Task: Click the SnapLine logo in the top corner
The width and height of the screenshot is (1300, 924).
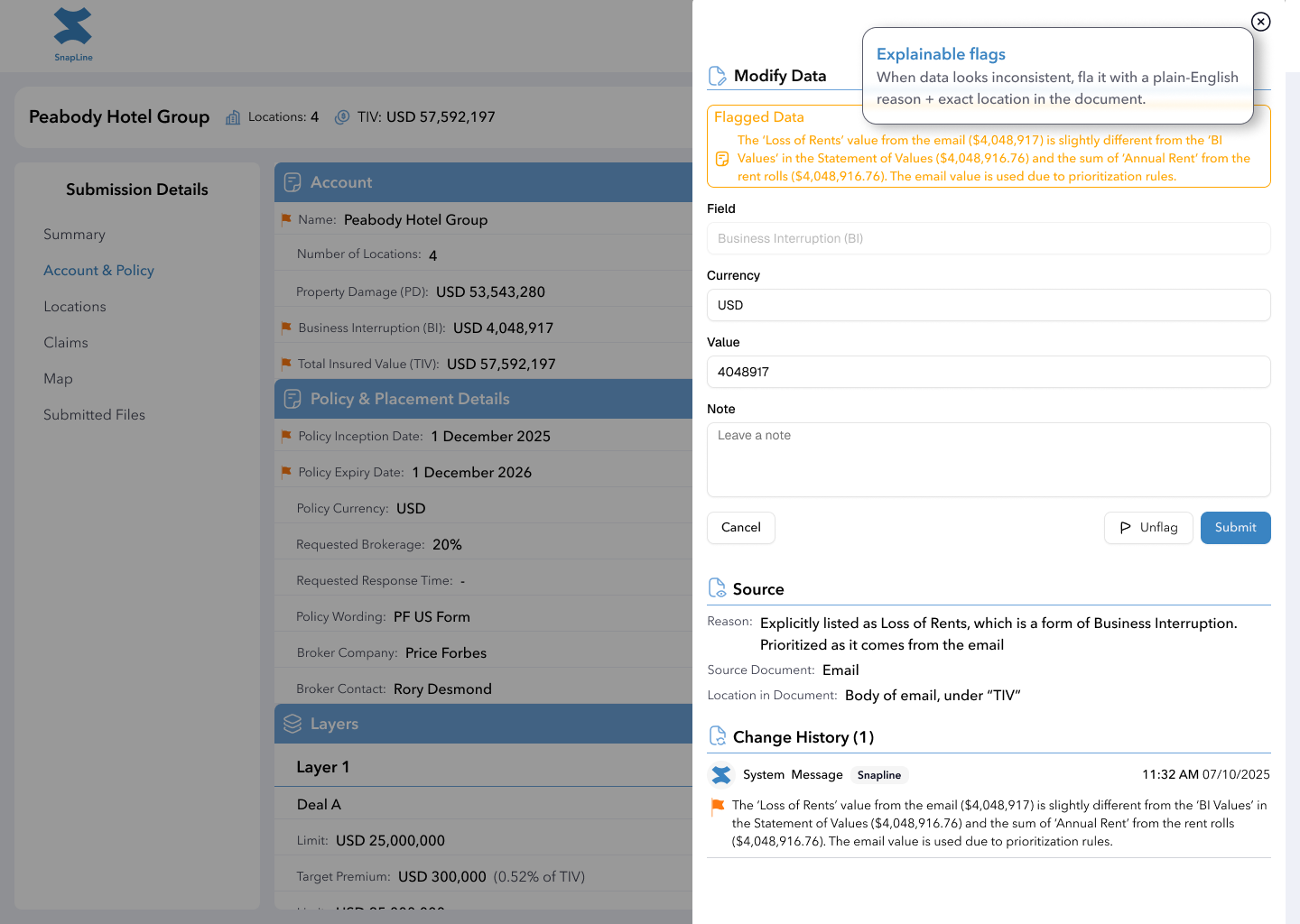Action: 72,35
